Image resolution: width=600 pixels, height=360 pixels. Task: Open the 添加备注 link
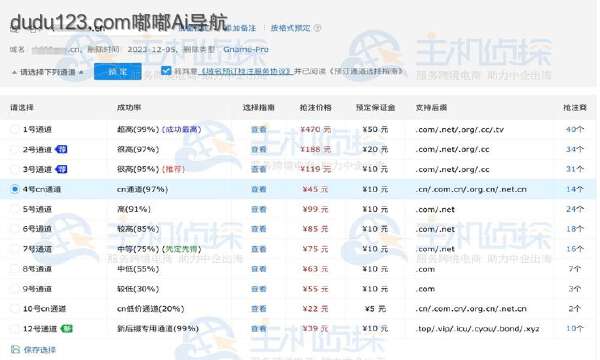click(x=241, y=28)
